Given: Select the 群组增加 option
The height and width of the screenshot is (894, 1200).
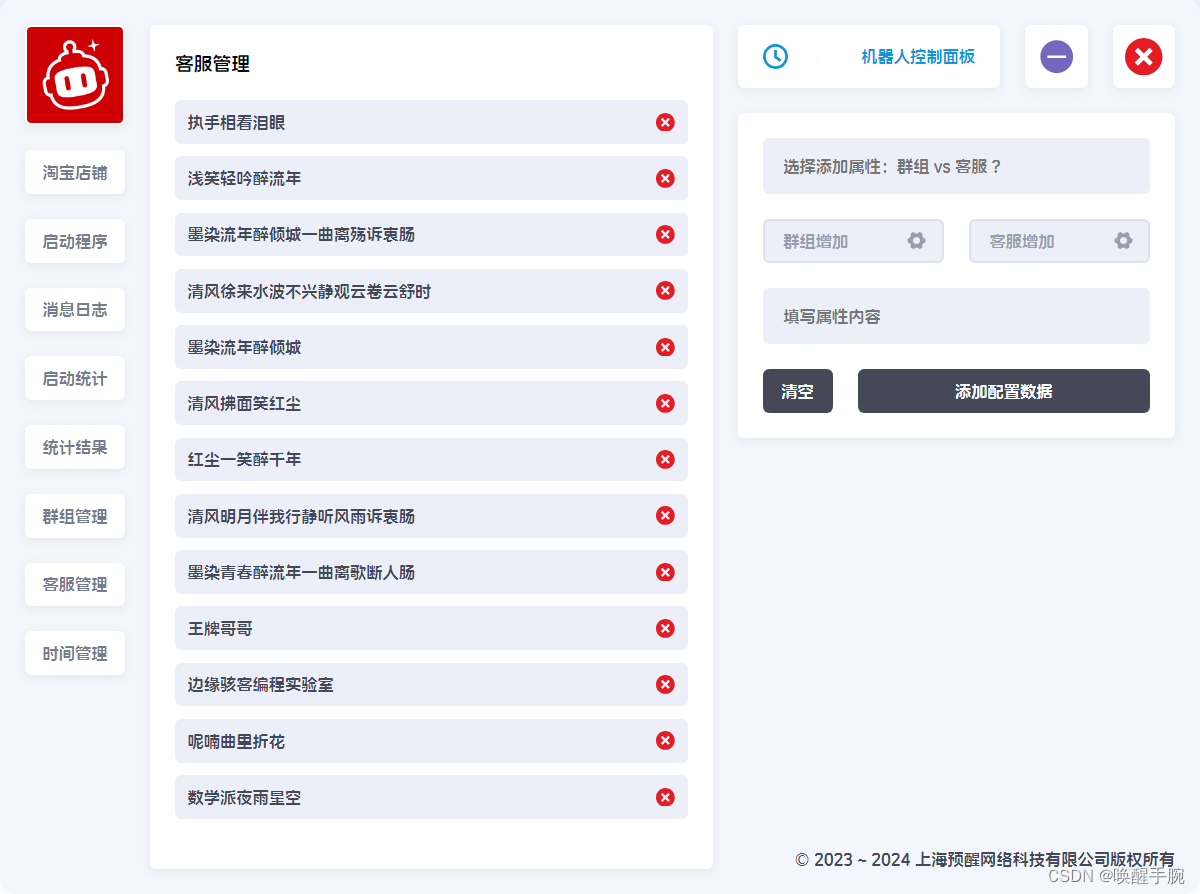Looking at the screenshot, I should (853, 241).
